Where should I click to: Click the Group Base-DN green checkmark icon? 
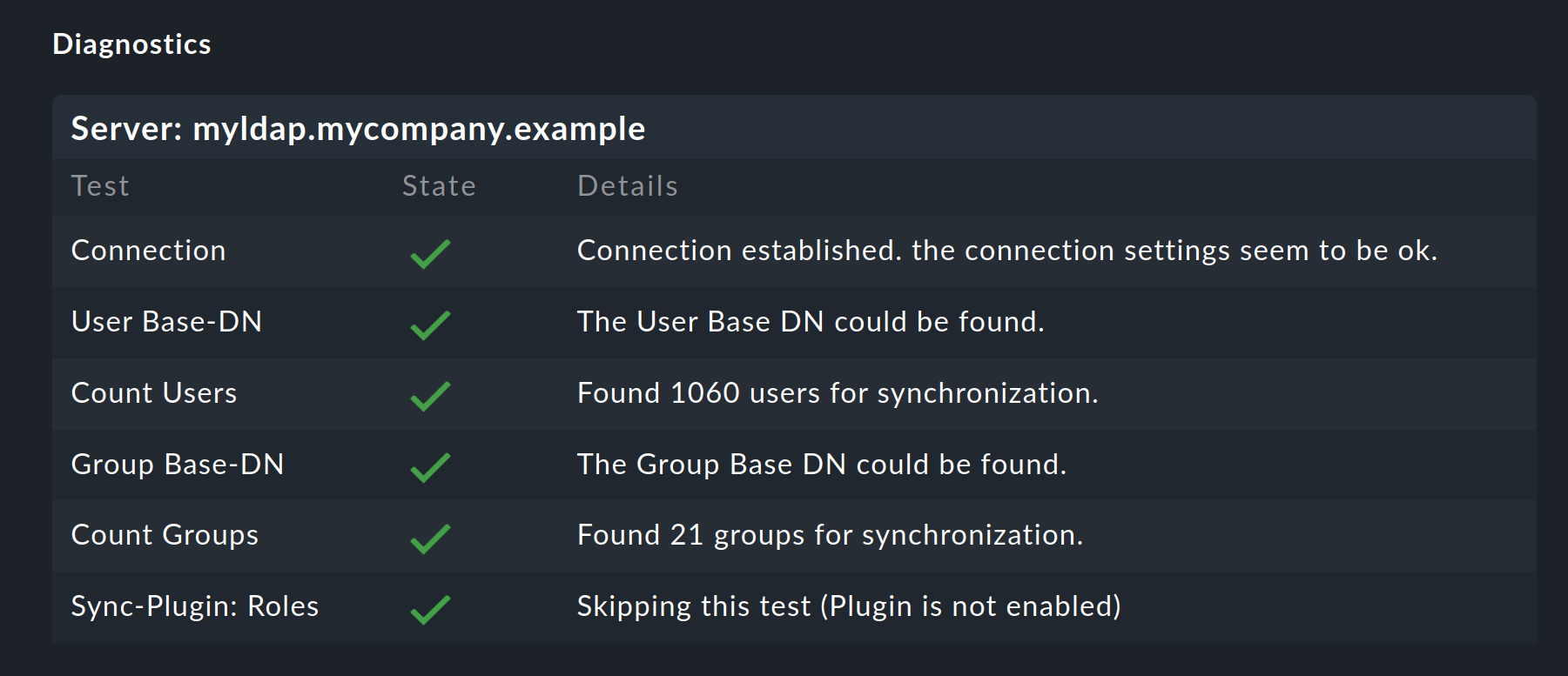[428, 465]
